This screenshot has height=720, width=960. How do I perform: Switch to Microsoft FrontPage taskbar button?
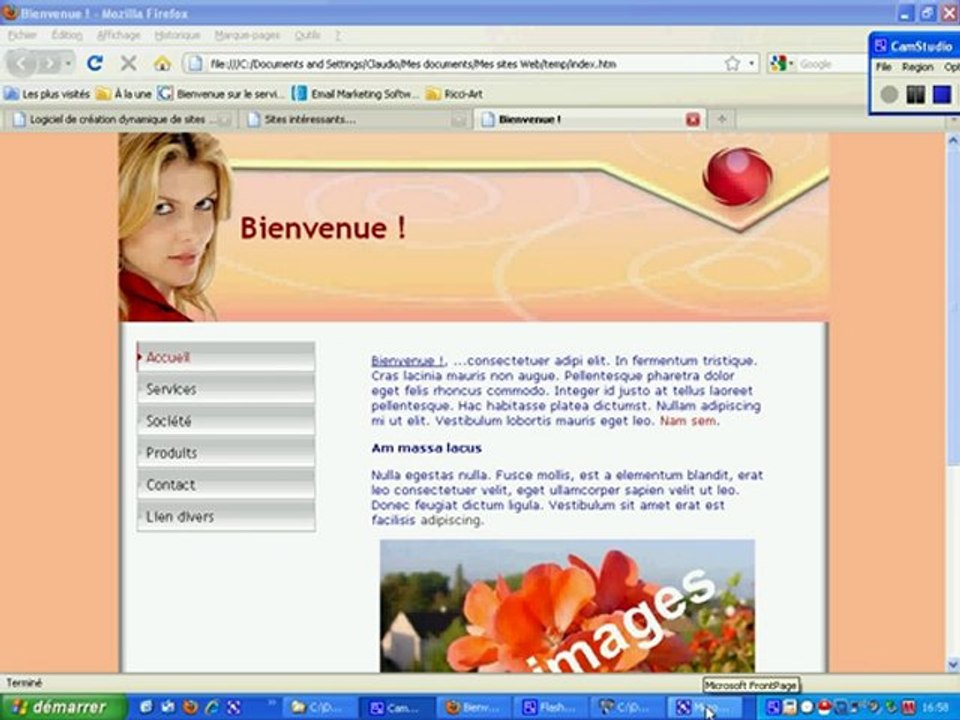705,708
